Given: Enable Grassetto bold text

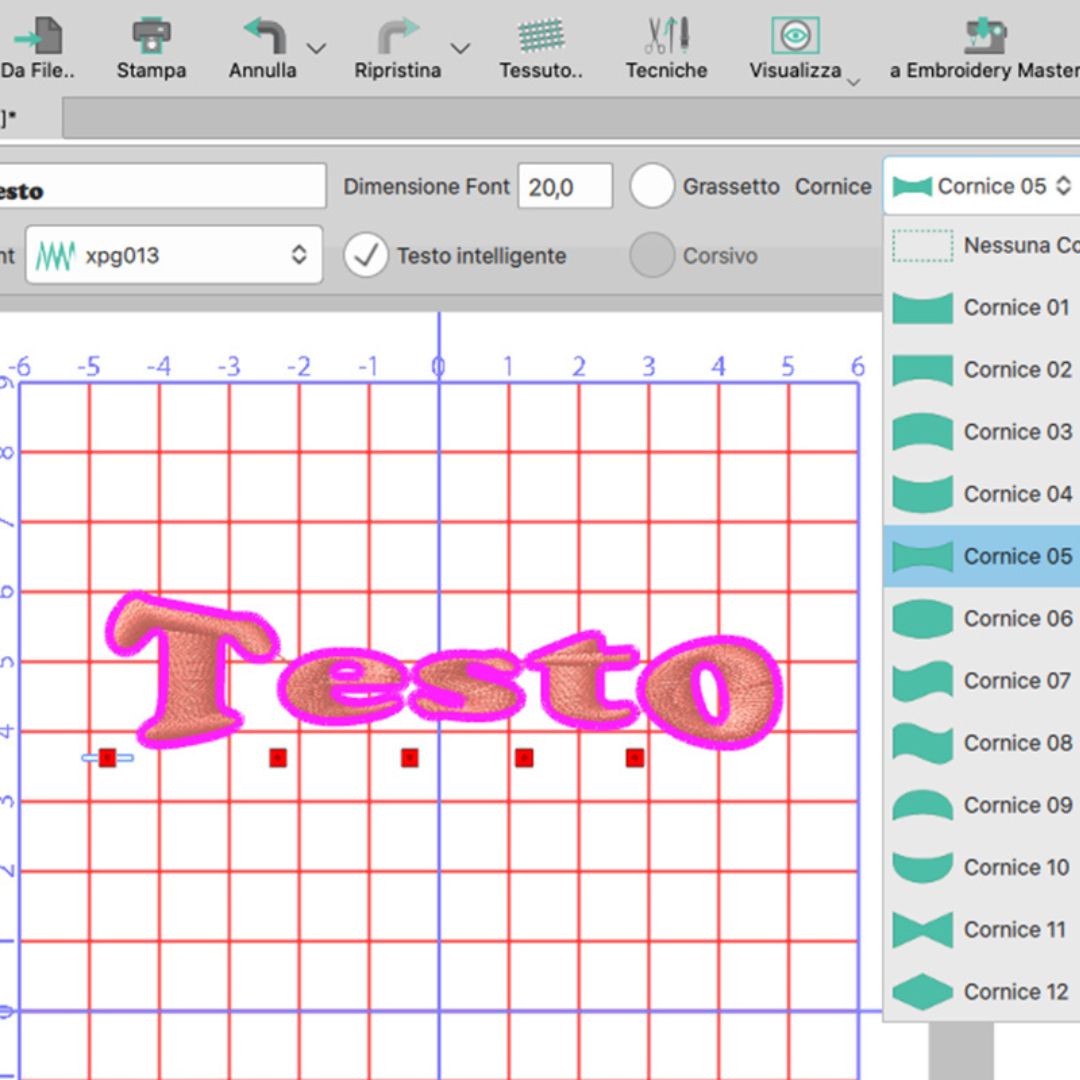Looking at the screenshot, I should (653, 186).
